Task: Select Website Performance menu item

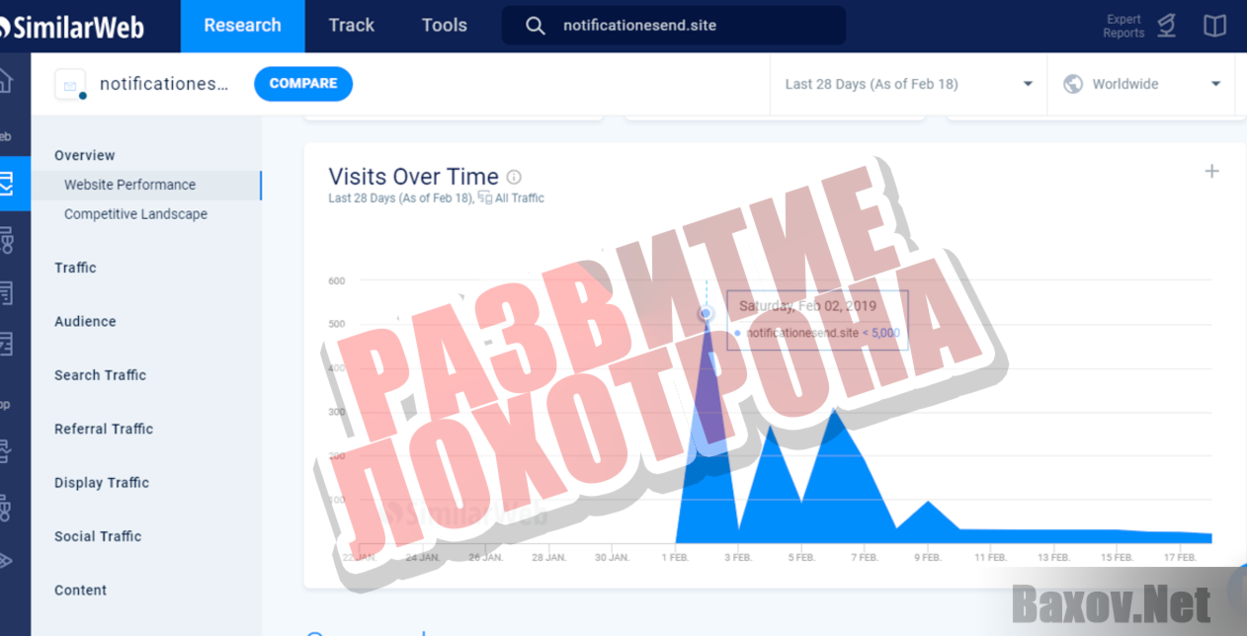Action: [130, 185]
